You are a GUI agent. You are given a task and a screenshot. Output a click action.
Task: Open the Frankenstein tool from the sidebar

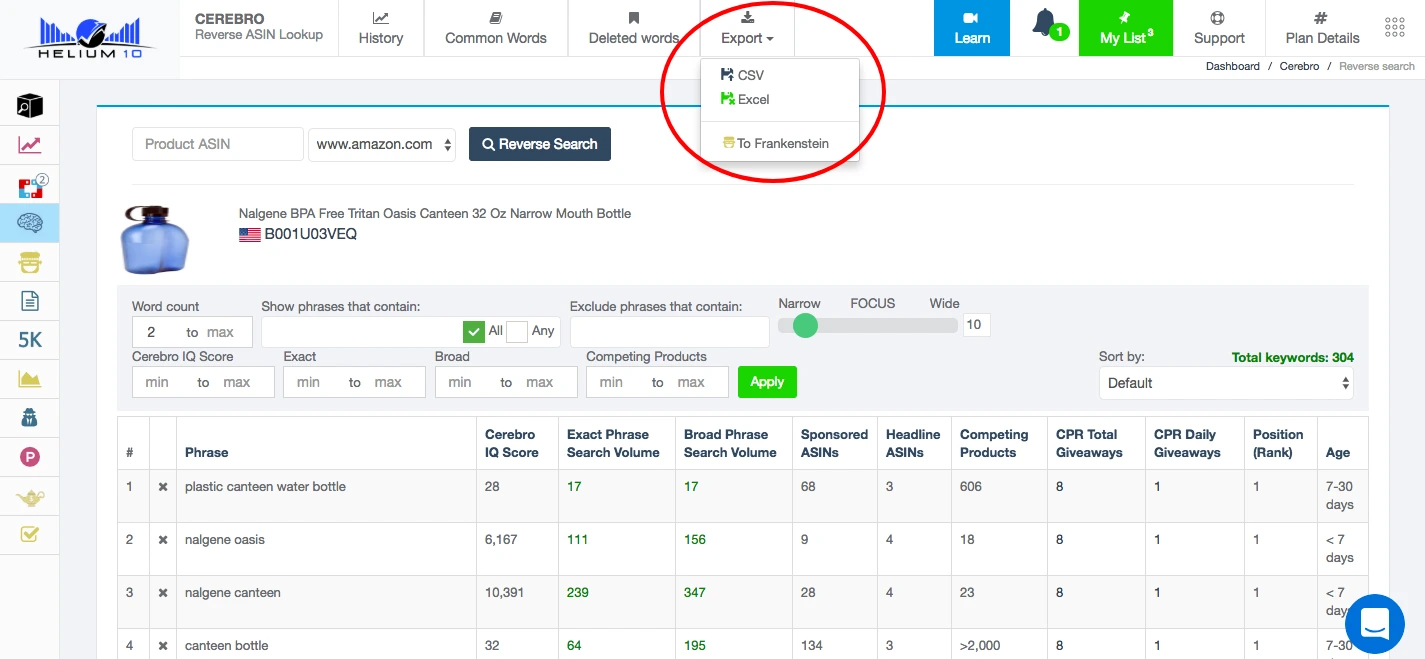[x=28, y=262]
